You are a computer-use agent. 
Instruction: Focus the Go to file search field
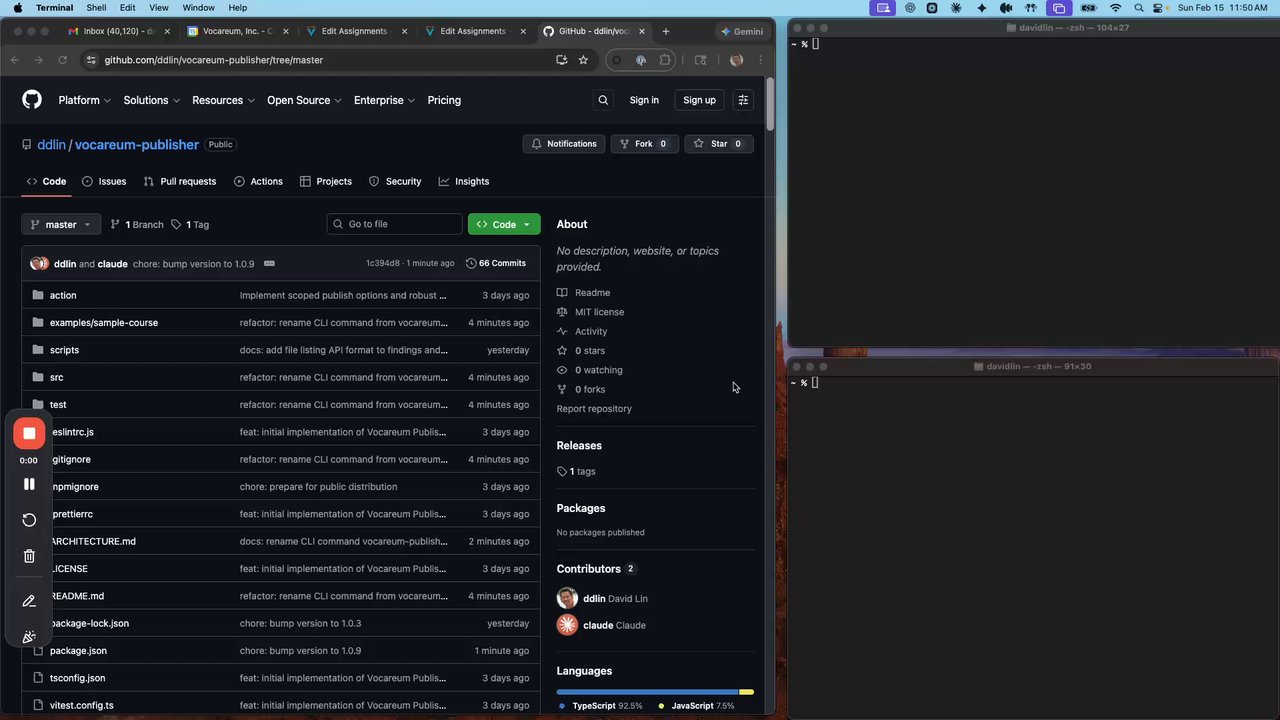(395, 225)
